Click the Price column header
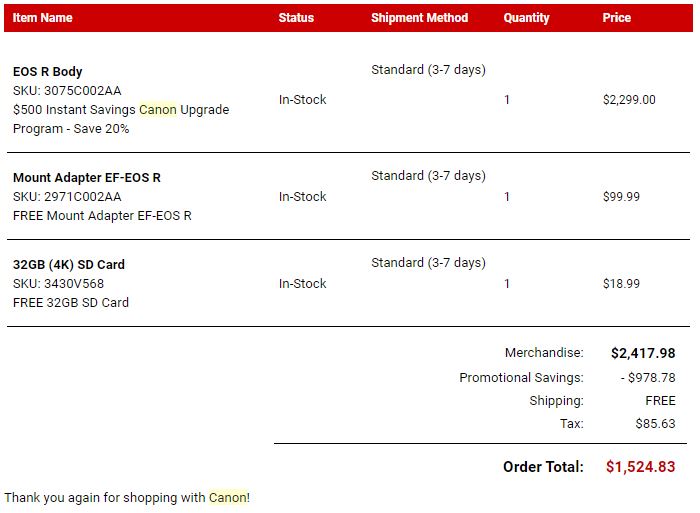This screenshot has width=700, height=513. 616,18
